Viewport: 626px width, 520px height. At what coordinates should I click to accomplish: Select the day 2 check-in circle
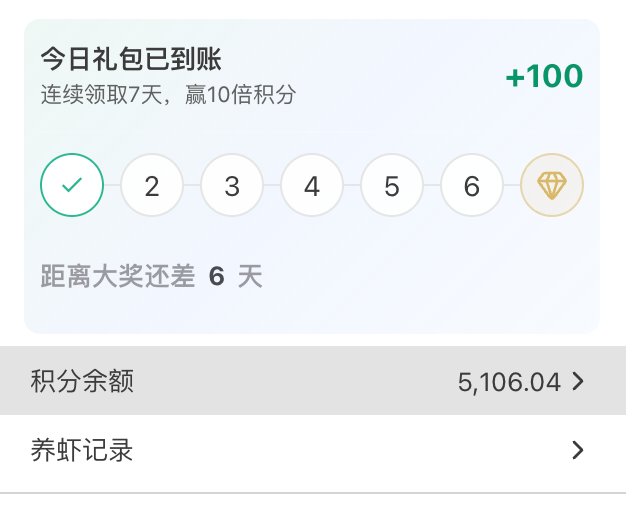click(x=152, y=186)
